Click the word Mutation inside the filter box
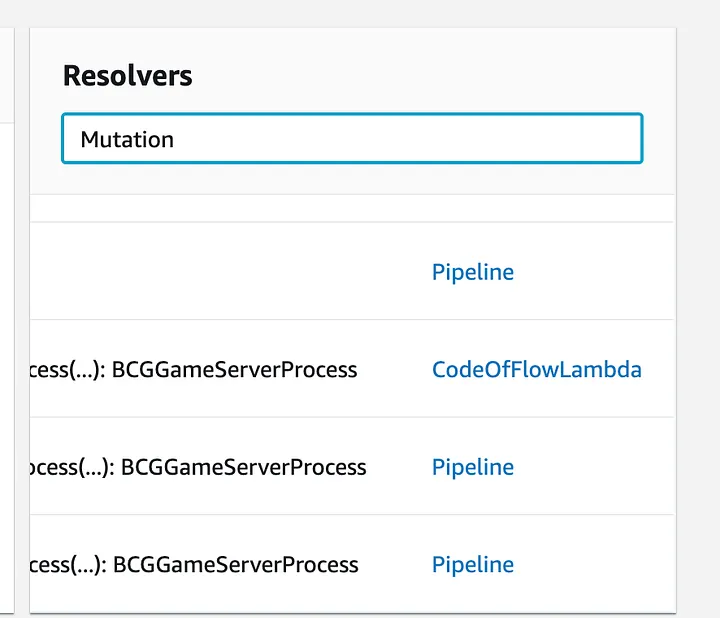This screenshot has height=618, width=720. [x=127, y=139]
